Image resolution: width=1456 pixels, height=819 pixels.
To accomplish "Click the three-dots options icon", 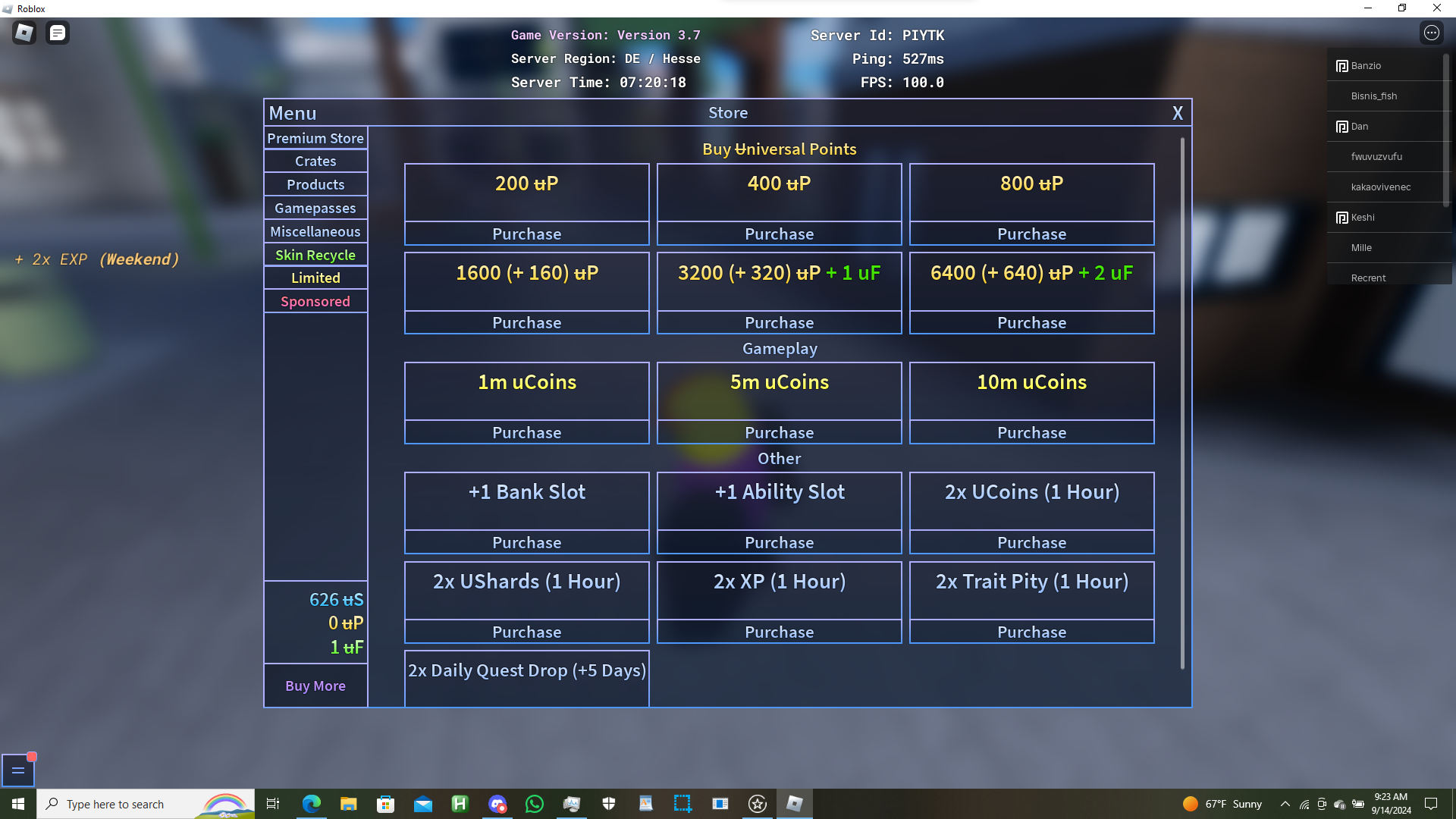I will [x=1431, y=33].
